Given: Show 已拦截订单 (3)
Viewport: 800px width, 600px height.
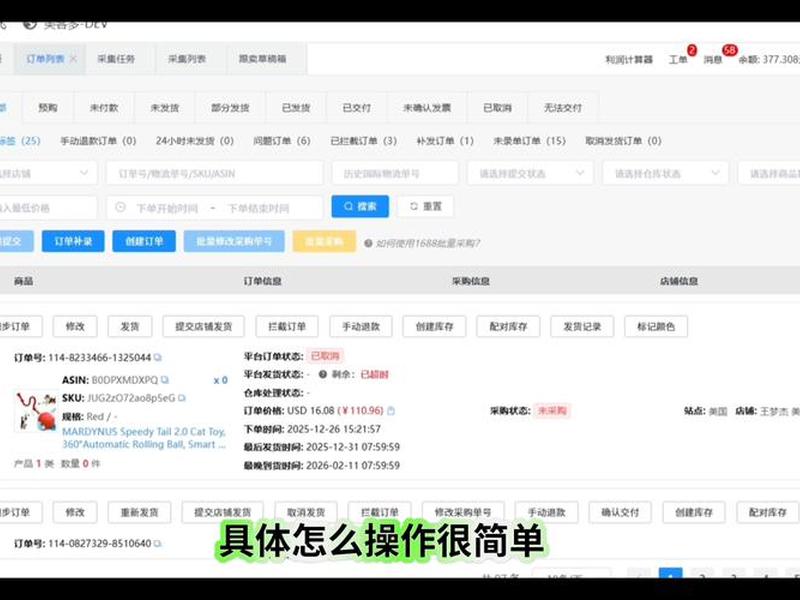Looking at the screenshot, I should [x=363, y=141].
